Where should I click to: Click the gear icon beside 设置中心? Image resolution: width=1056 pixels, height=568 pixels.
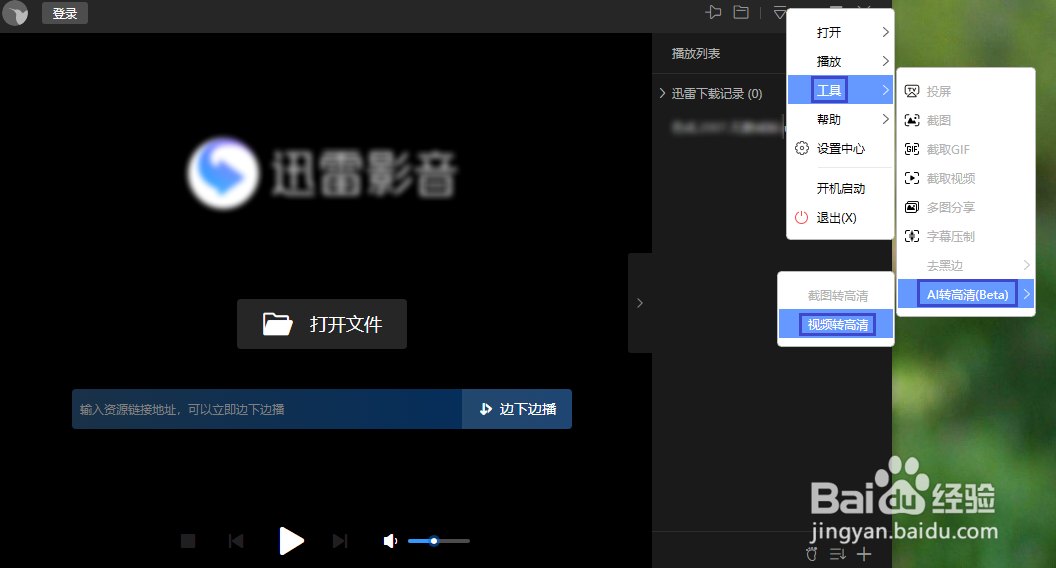[x=801, y=148]
